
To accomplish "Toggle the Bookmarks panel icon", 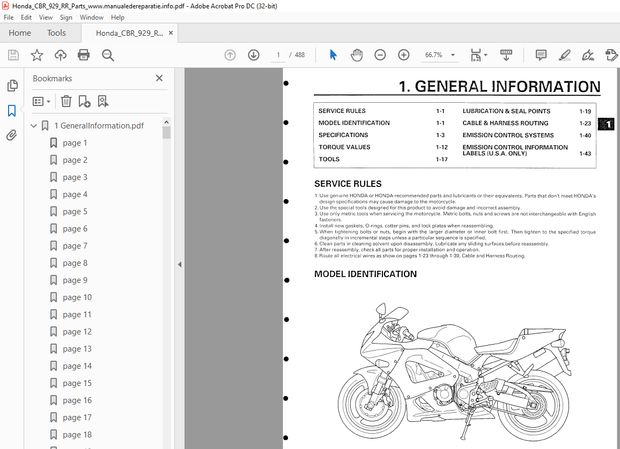I will point(12,111).
